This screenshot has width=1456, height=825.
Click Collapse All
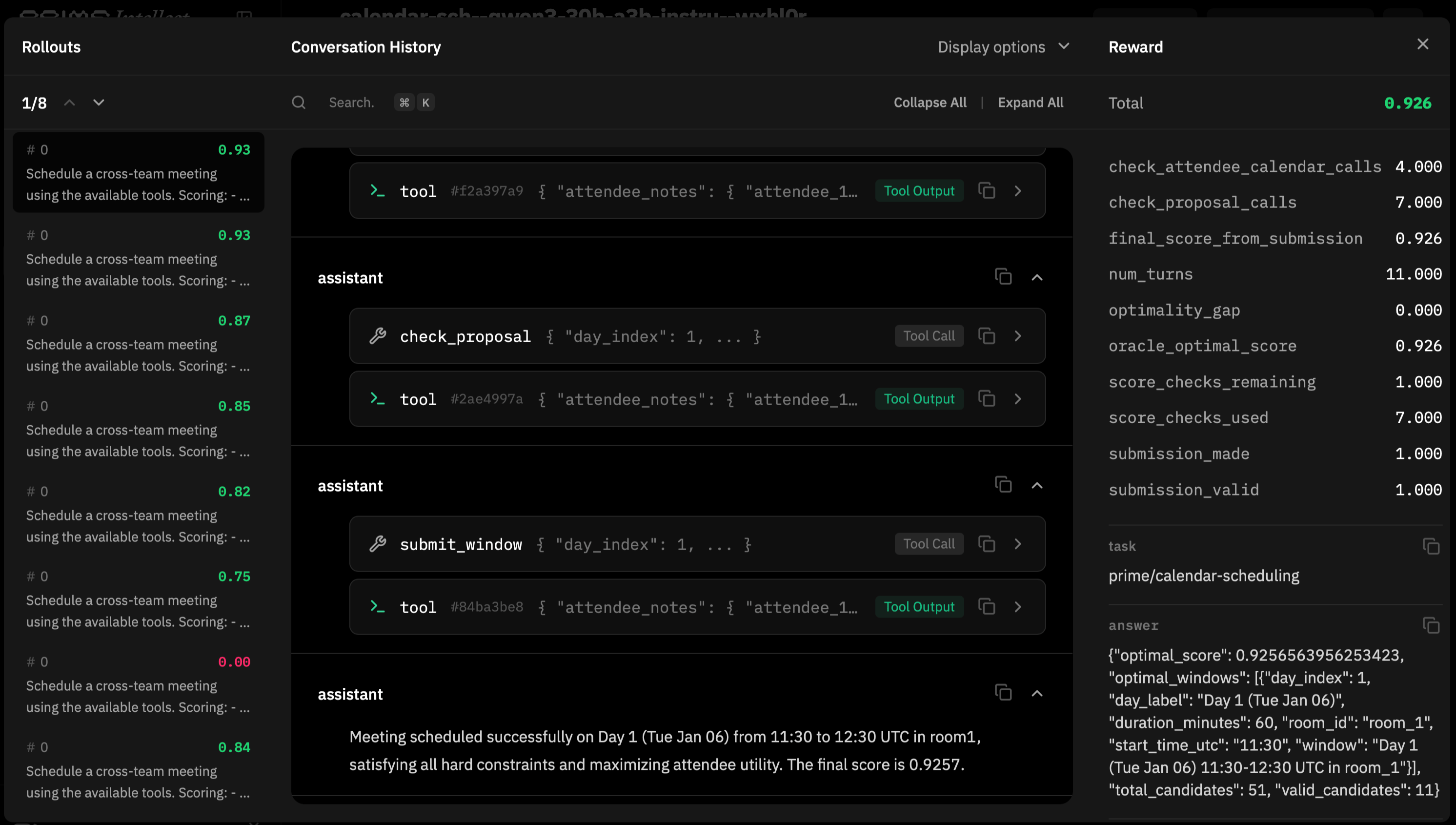pyautogui.click(x=930, y=103)
